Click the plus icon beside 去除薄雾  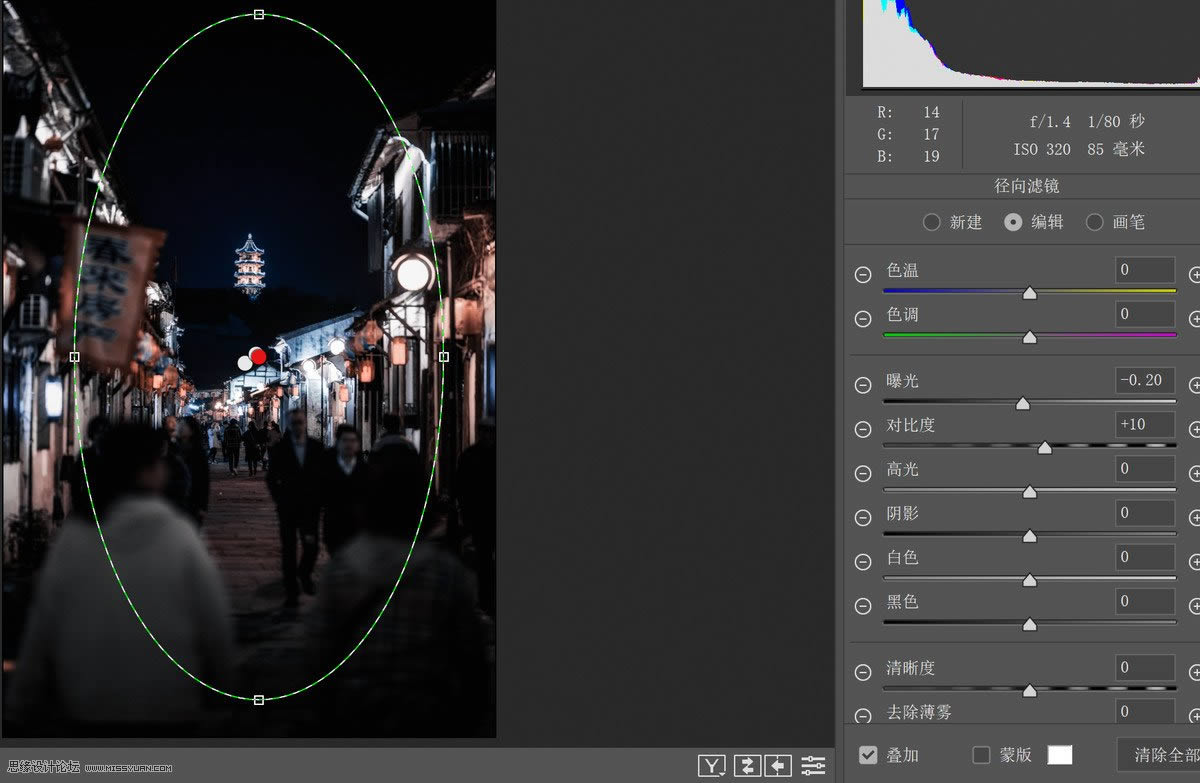coord(1195,714)
